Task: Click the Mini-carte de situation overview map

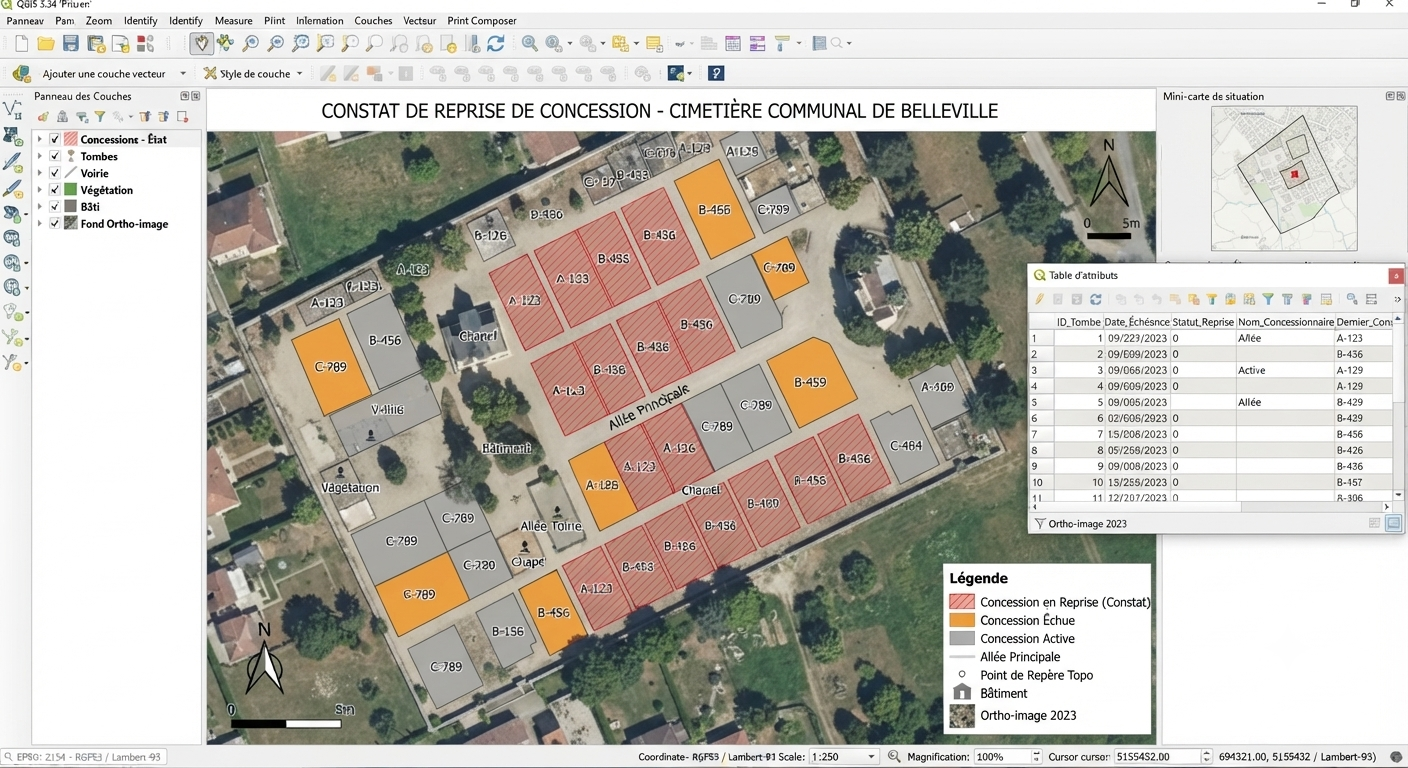Action: [1284, 178]
